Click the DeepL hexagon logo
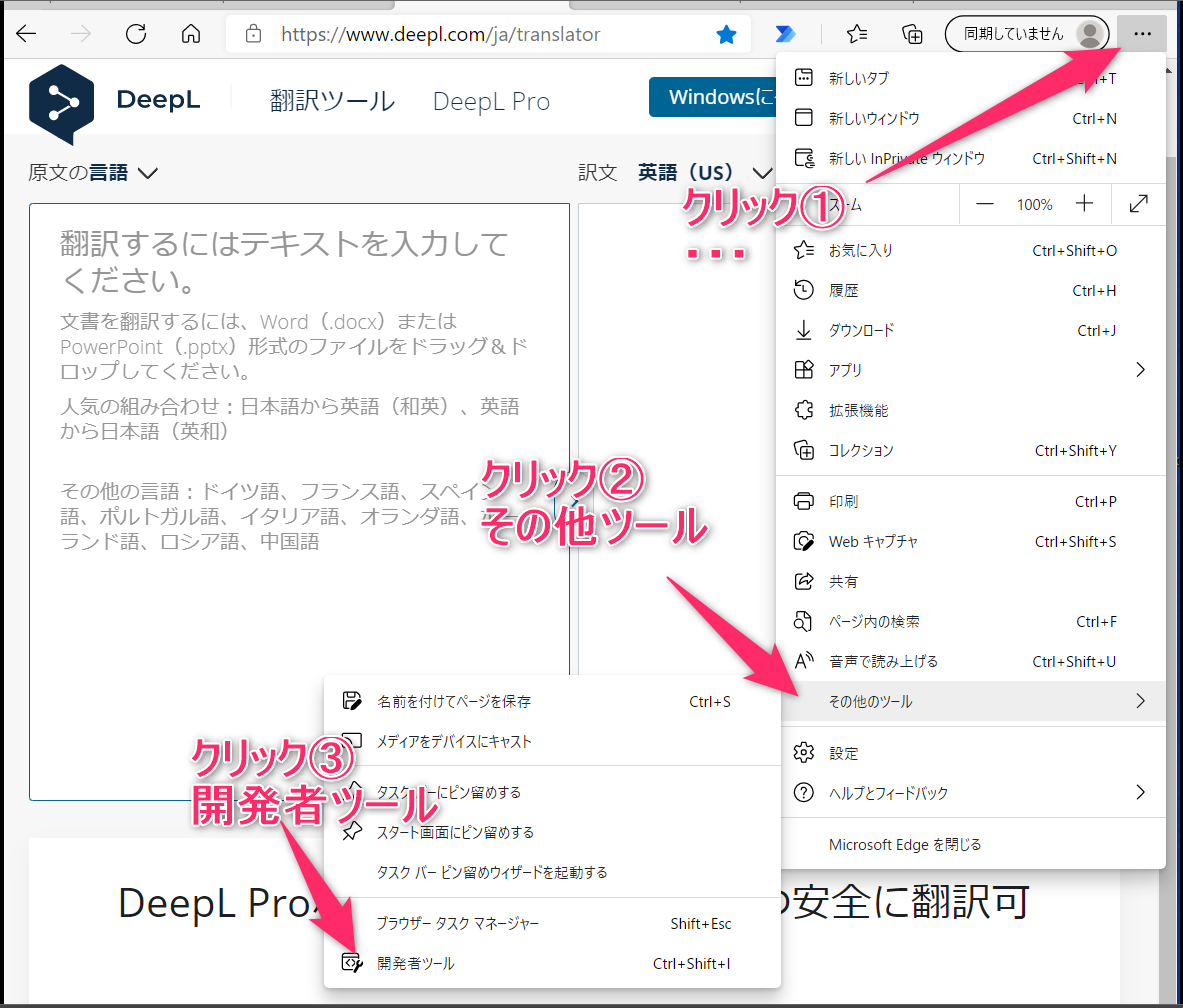Viewport: 1183px width, 1008px height. pyautogui.click(x=61, y=102)
